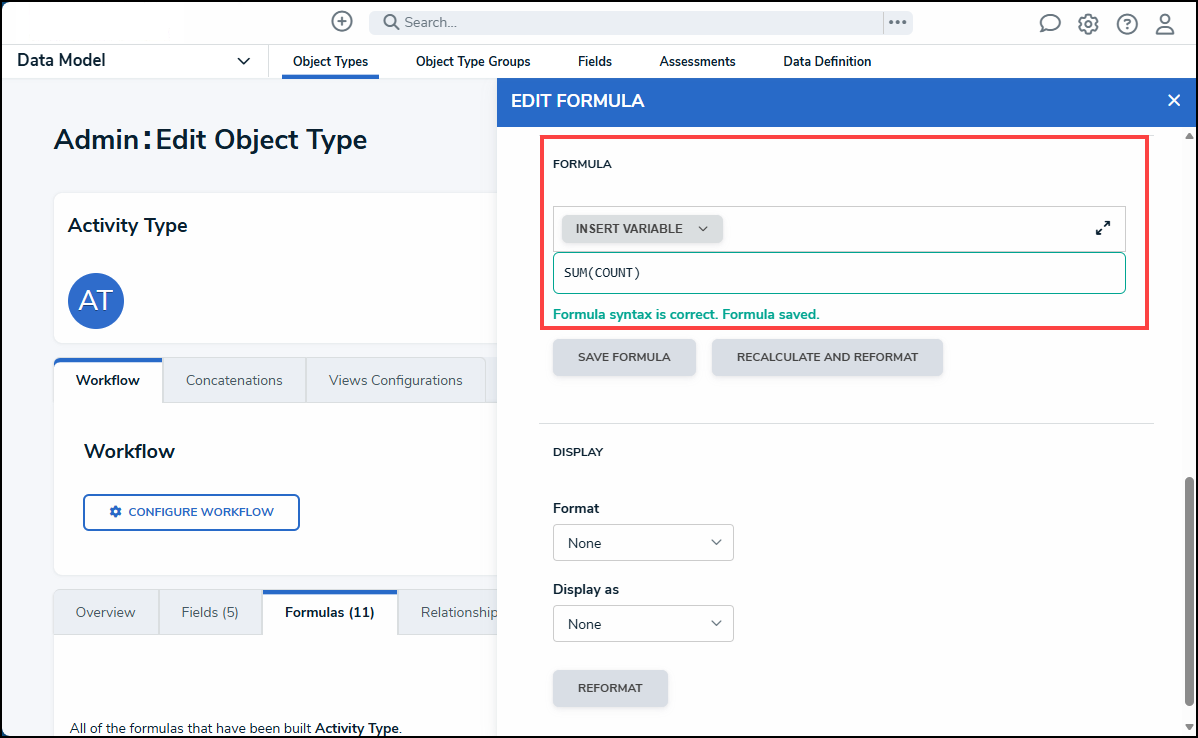Open the Insert Variable dropdown
1198x738 pixels.
coord(642,229)
